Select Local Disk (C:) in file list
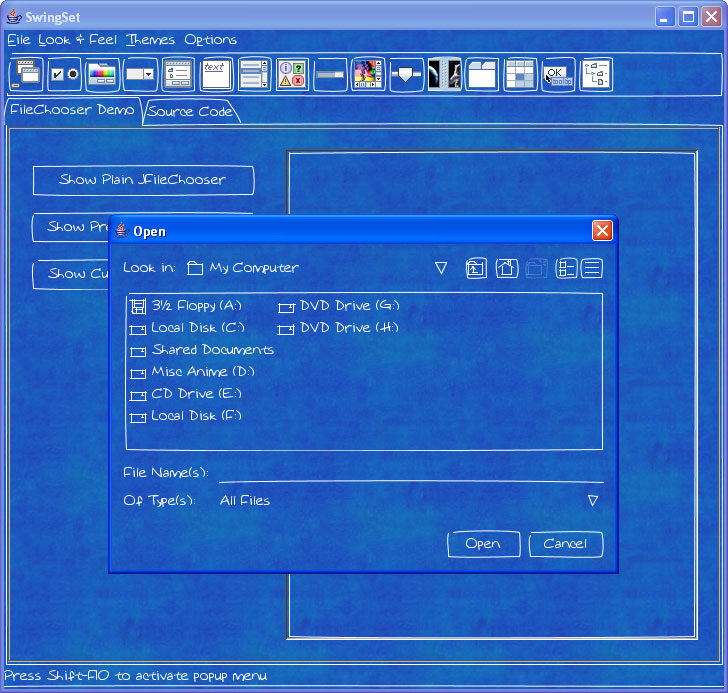This screenshot has height=693, width=728. (197, 328)
